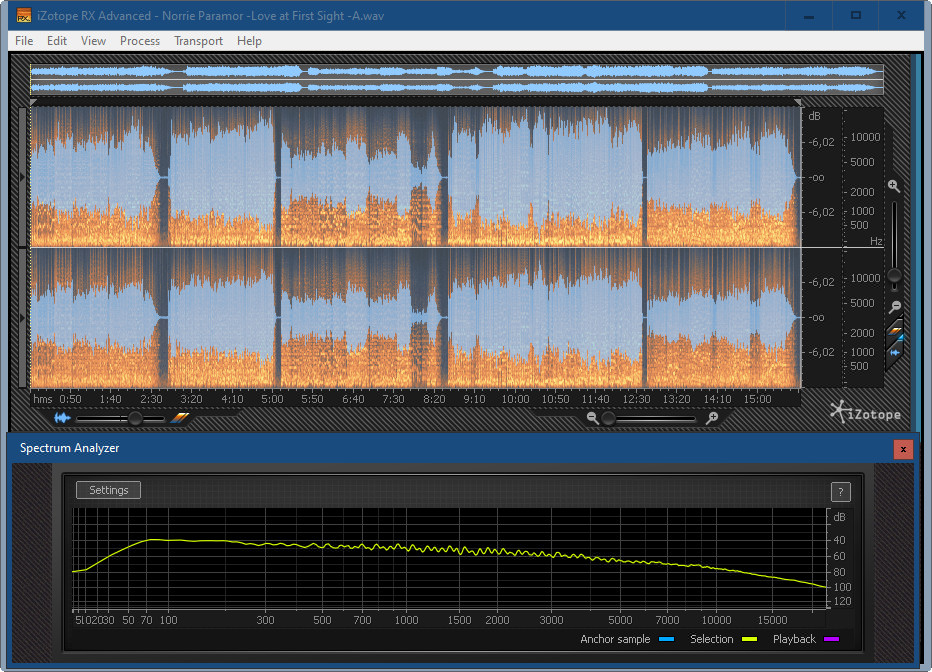
Task: Open the File menu
Action: coord(24,41)
